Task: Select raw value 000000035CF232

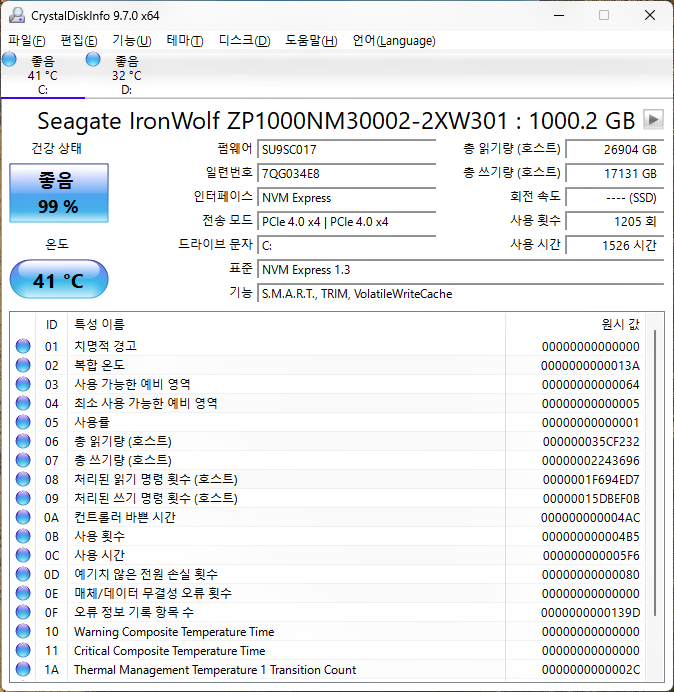Action: [x=591, y=442]
